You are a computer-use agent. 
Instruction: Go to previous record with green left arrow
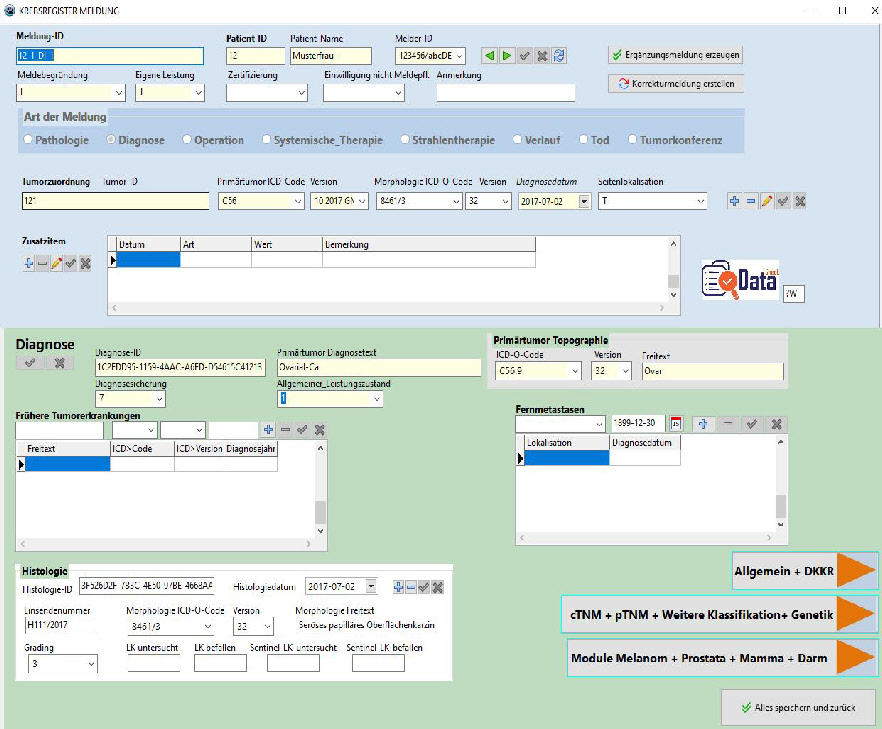click(x=490, y=56)
